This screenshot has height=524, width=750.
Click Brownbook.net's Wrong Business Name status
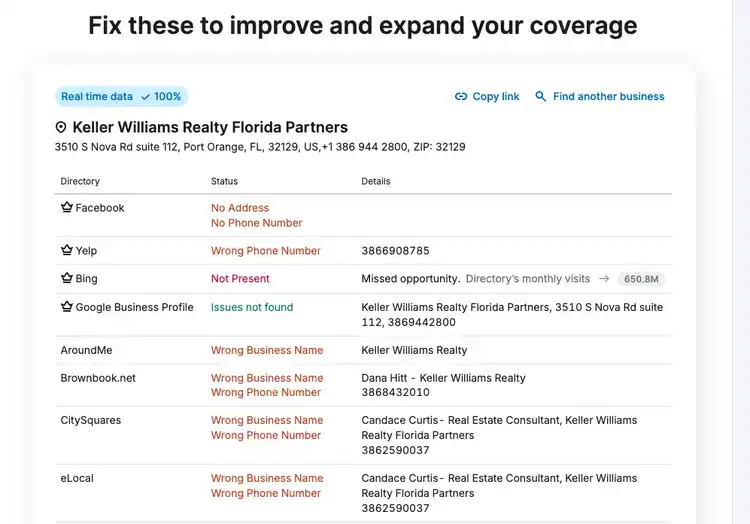(x=267, y=378)
